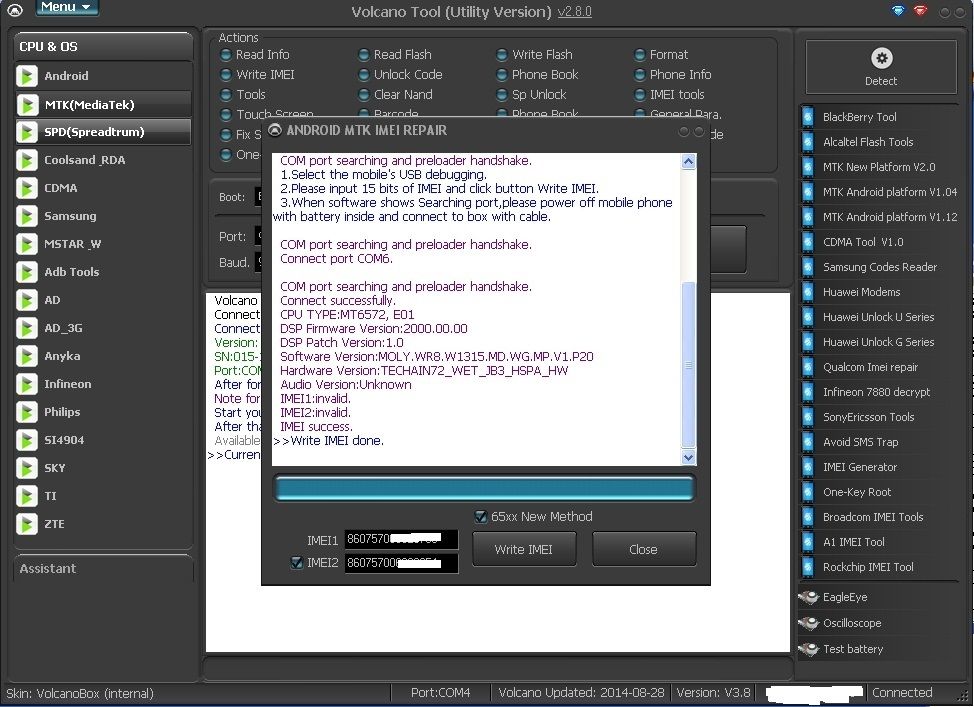974x707 pixels.
Task: Open the Oscilloscope tool icon
Action: pos(808,623)
